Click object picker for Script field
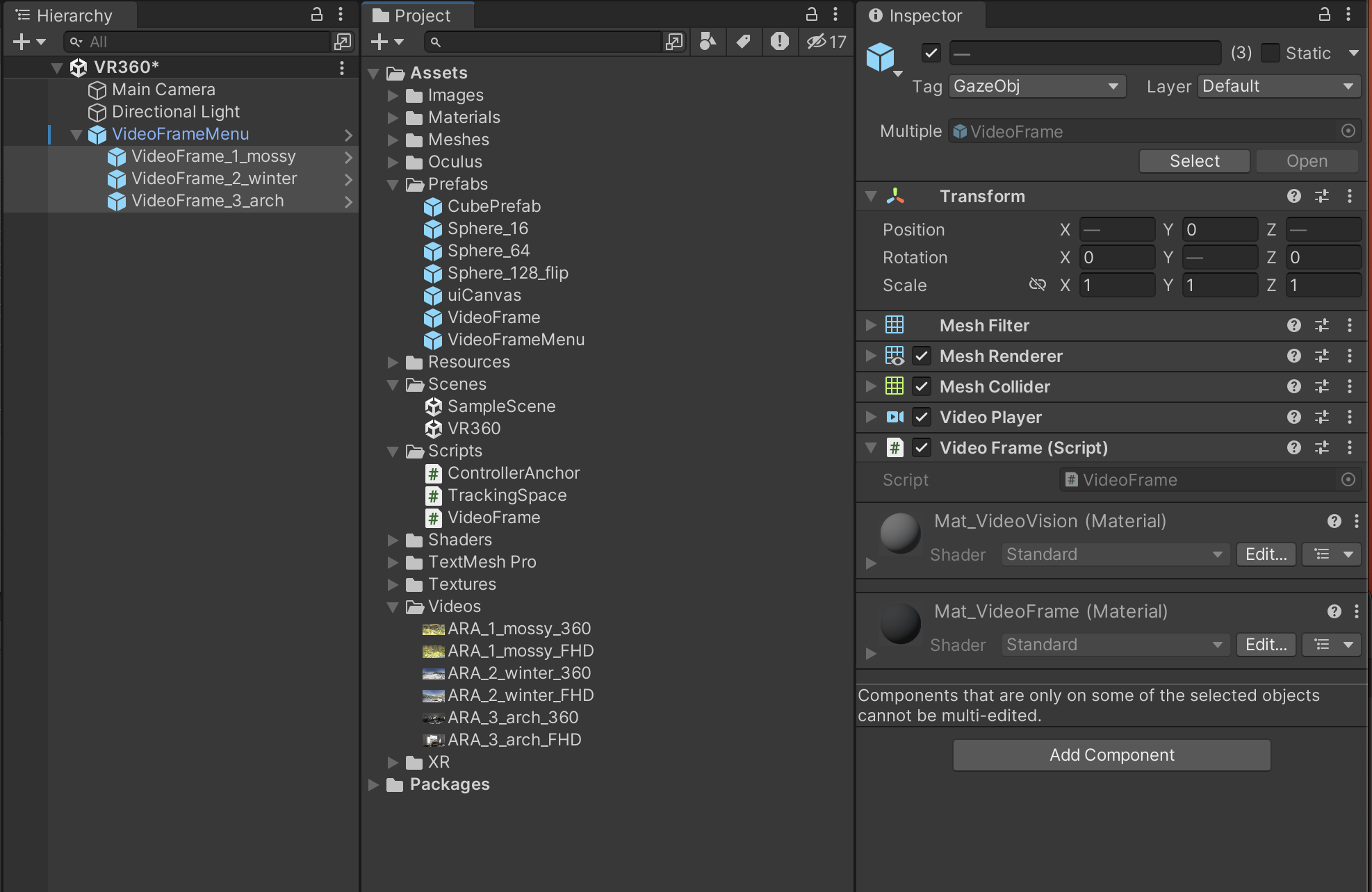The width and height of the screenshot is (1372, 892). click(x=1348, y=479)
